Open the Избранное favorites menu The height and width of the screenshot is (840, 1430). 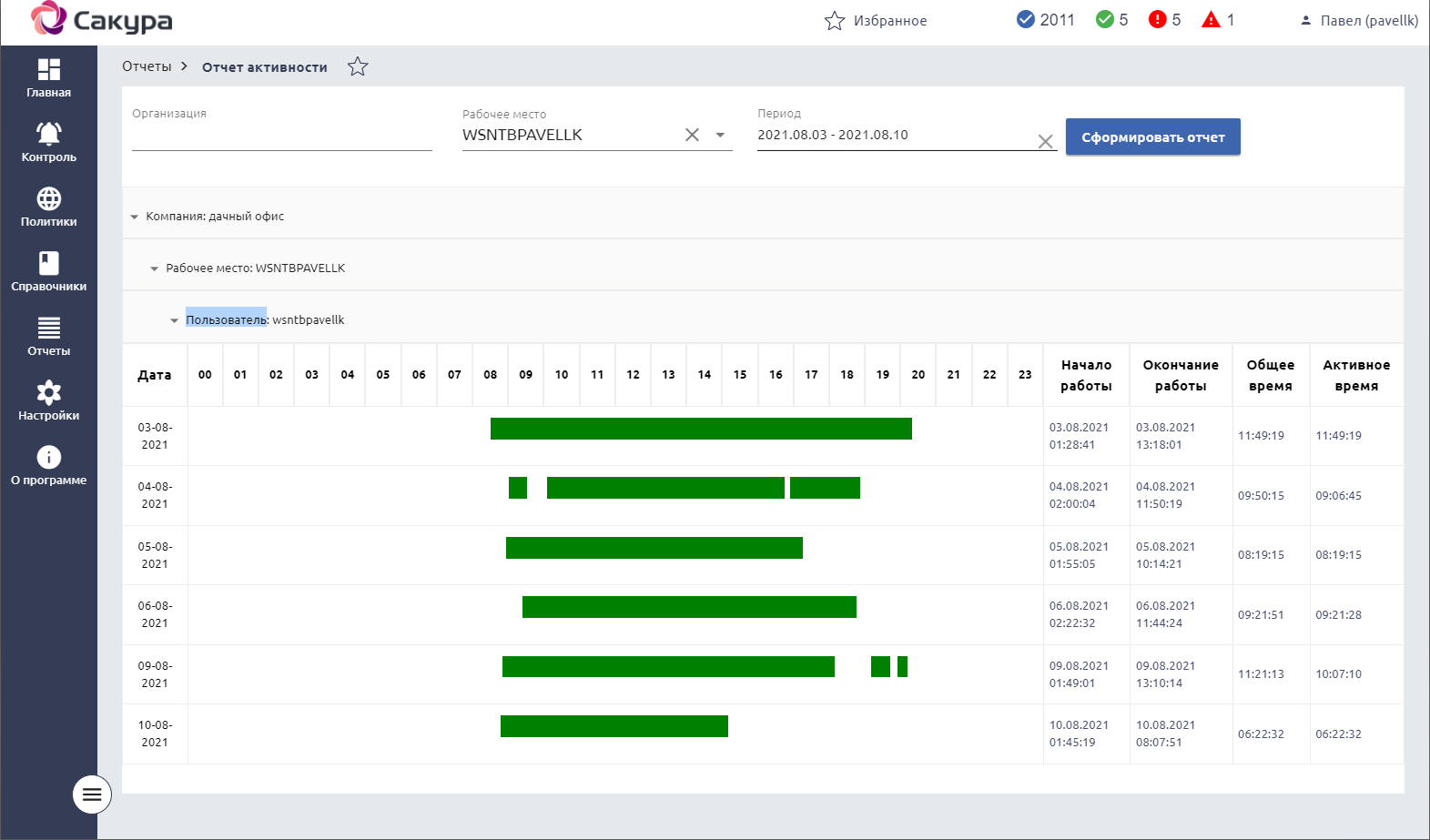[876, 21]
